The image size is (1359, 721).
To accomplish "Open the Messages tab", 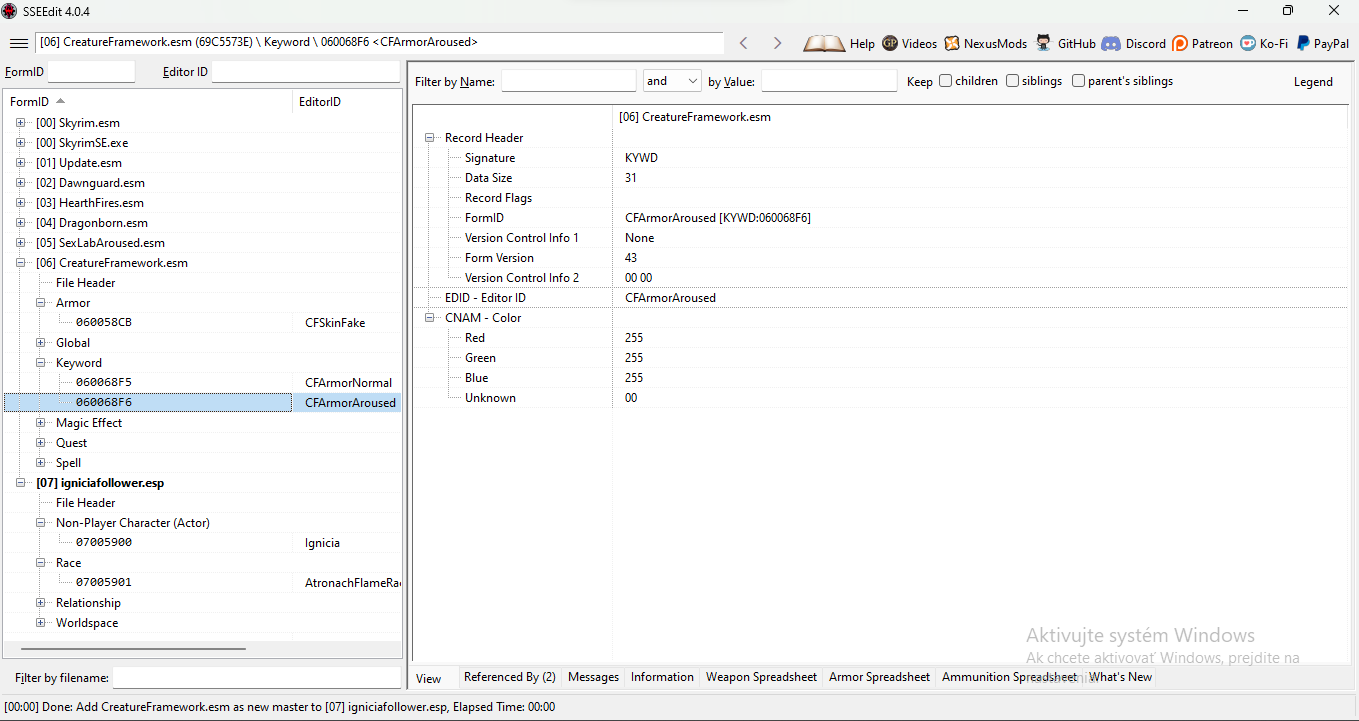I will point(593,677).
